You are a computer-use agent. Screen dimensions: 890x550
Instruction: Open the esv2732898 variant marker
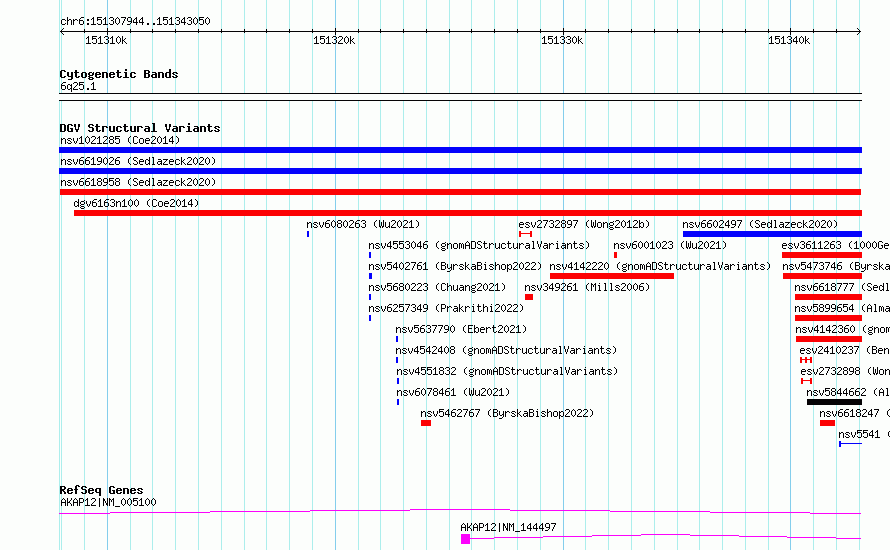[807, 381]
